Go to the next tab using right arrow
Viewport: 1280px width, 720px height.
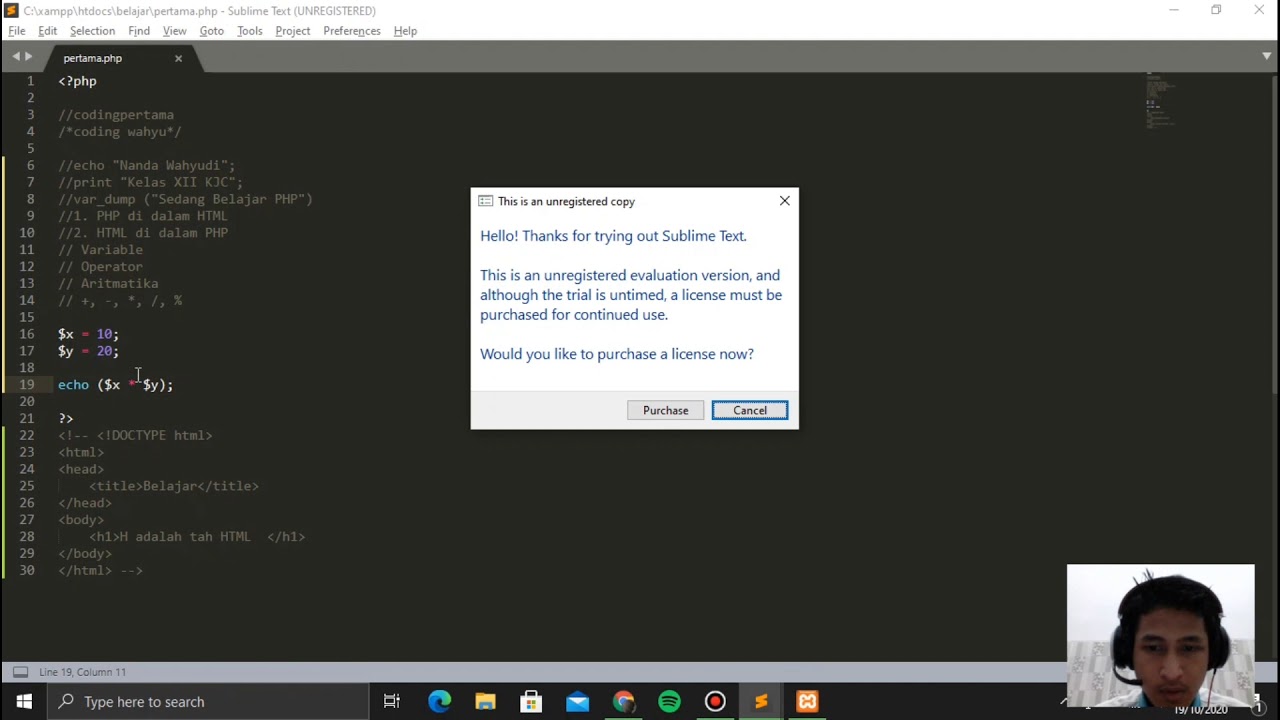point(28,57)
